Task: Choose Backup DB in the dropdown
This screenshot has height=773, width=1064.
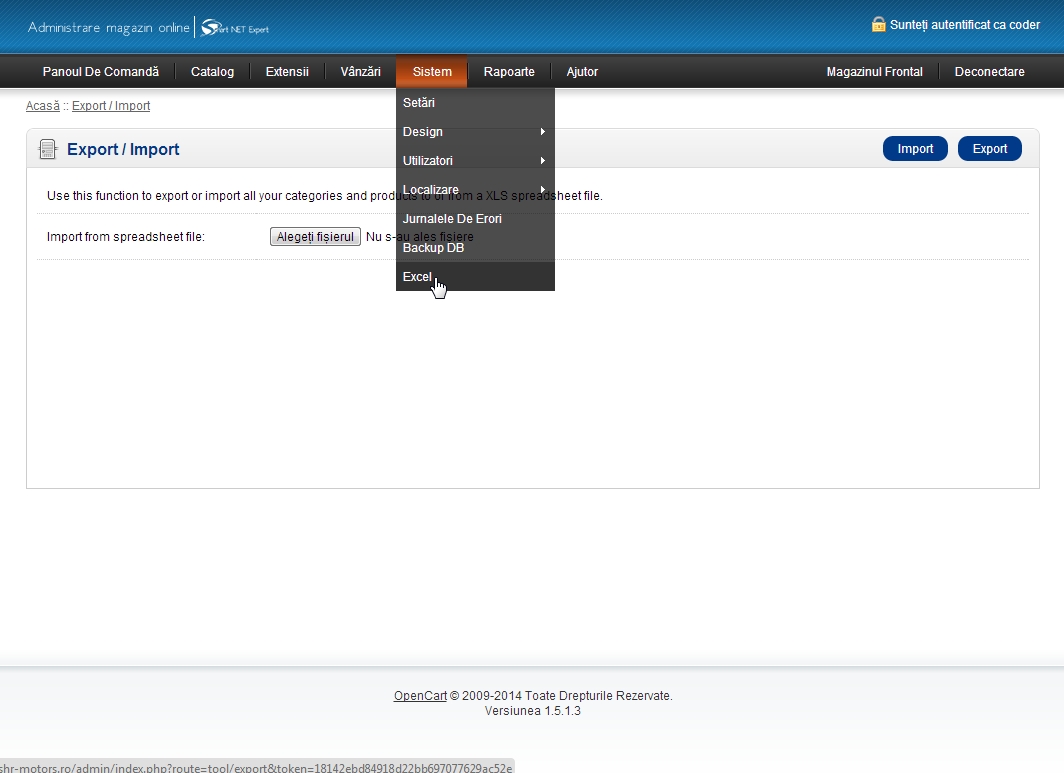Action: coord(433,248)
